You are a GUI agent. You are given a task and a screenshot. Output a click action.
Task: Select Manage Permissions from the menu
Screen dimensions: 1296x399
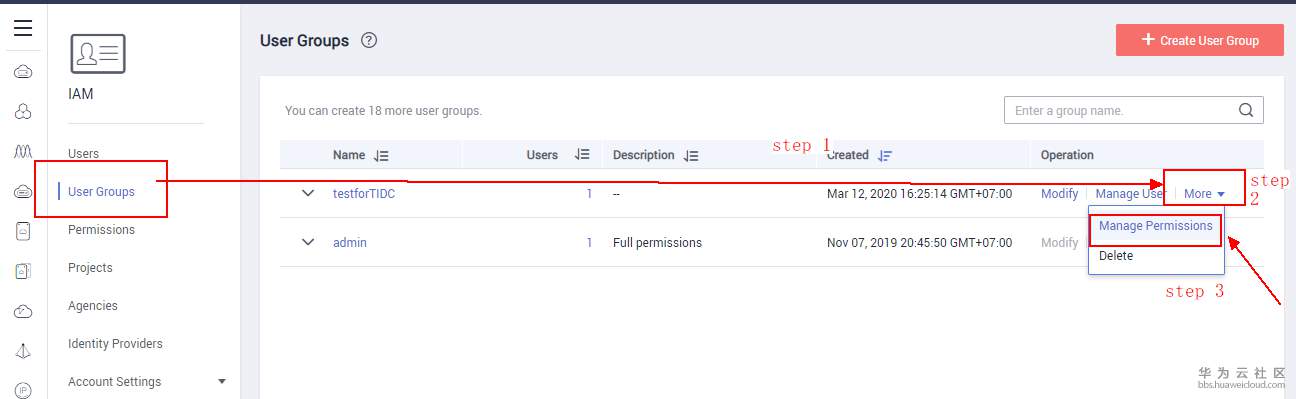(x=1155, y=226)
